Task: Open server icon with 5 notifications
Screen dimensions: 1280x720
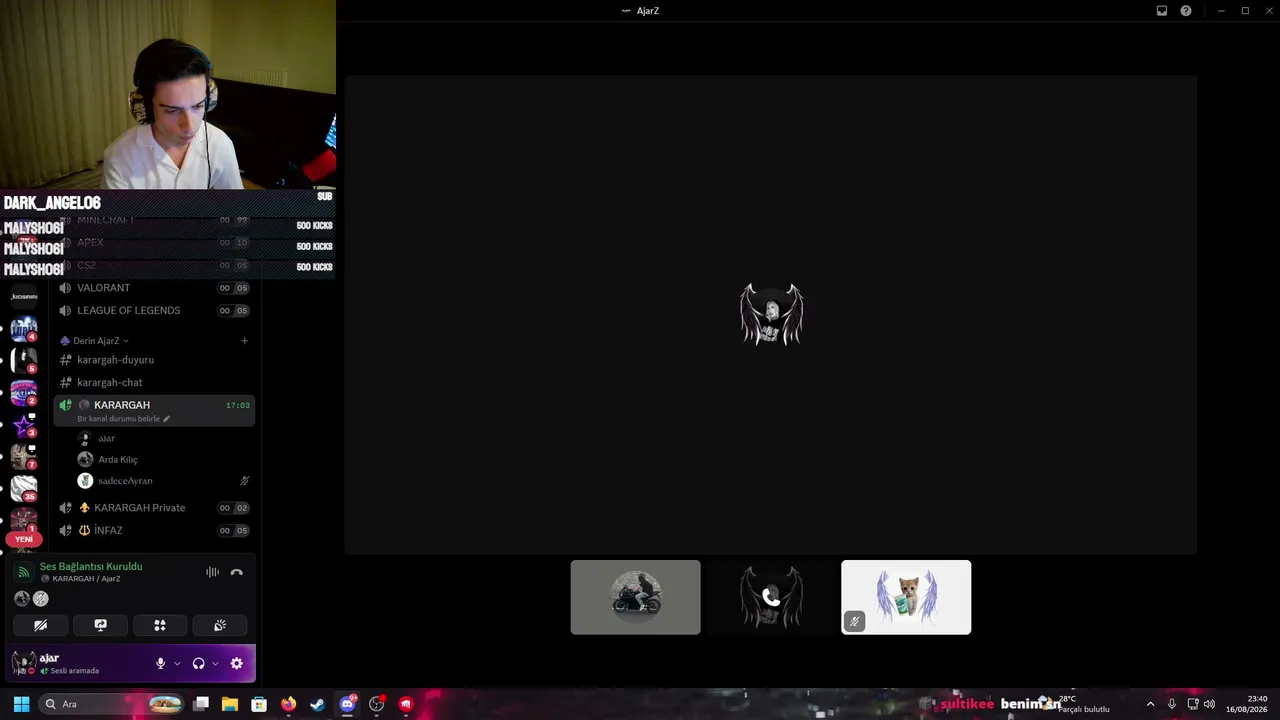Action: point(24,360)
